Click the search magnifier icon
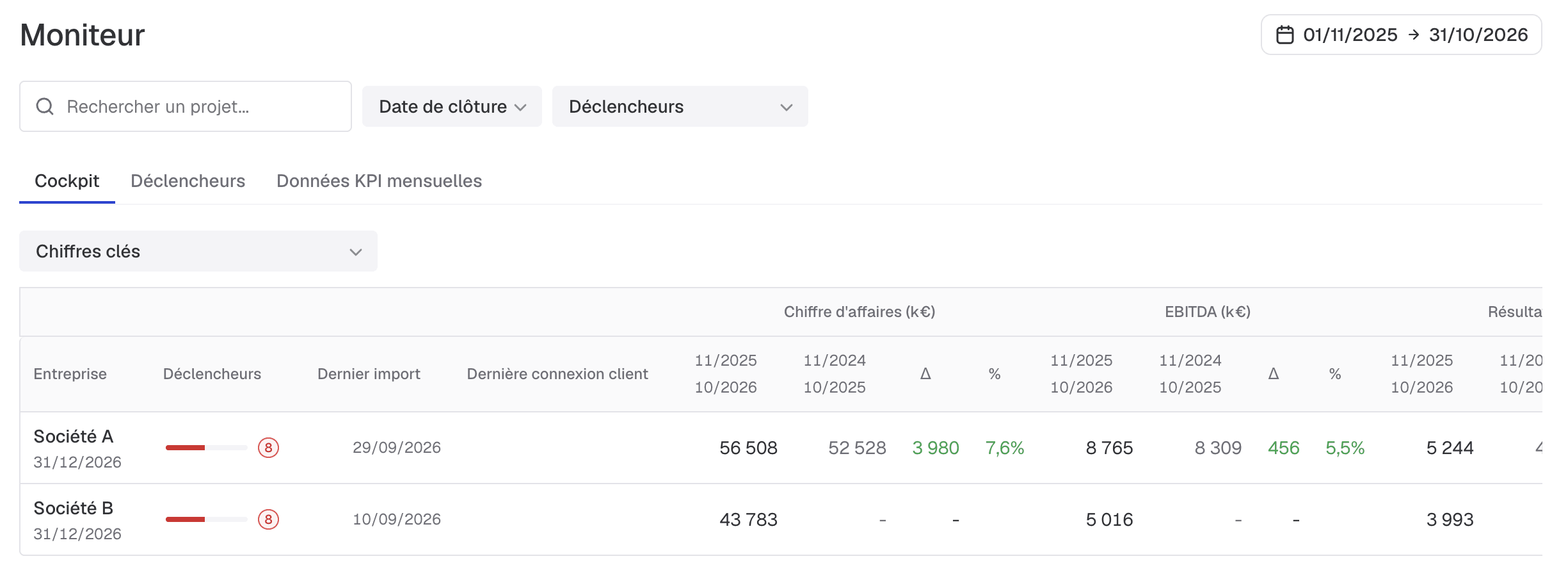This screenshot has height=570, width=1568. pos(45,106)
